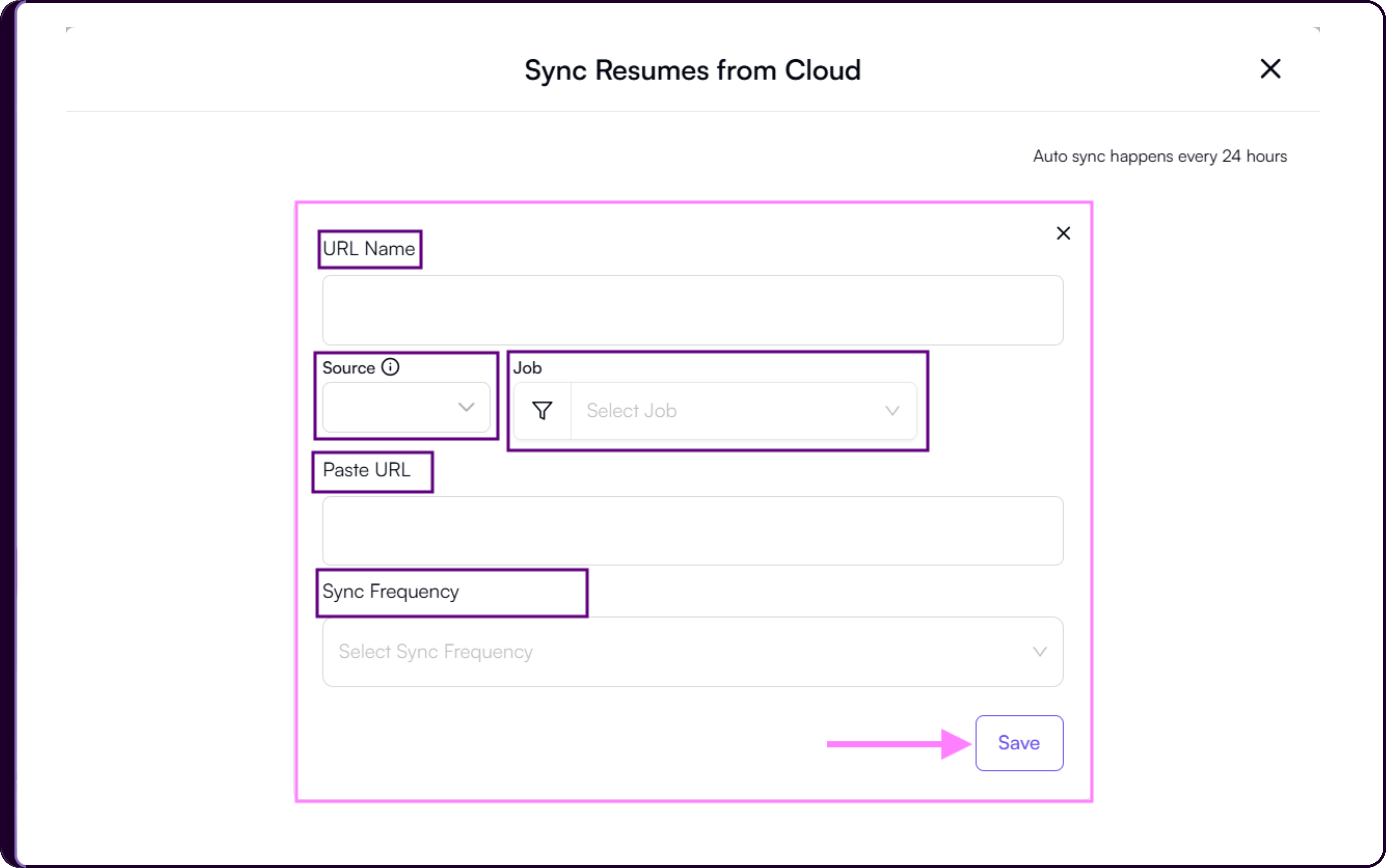Open the Select Sync Frequency dropdown
The height and width of the screenshot is (868, 1389).
693,652
